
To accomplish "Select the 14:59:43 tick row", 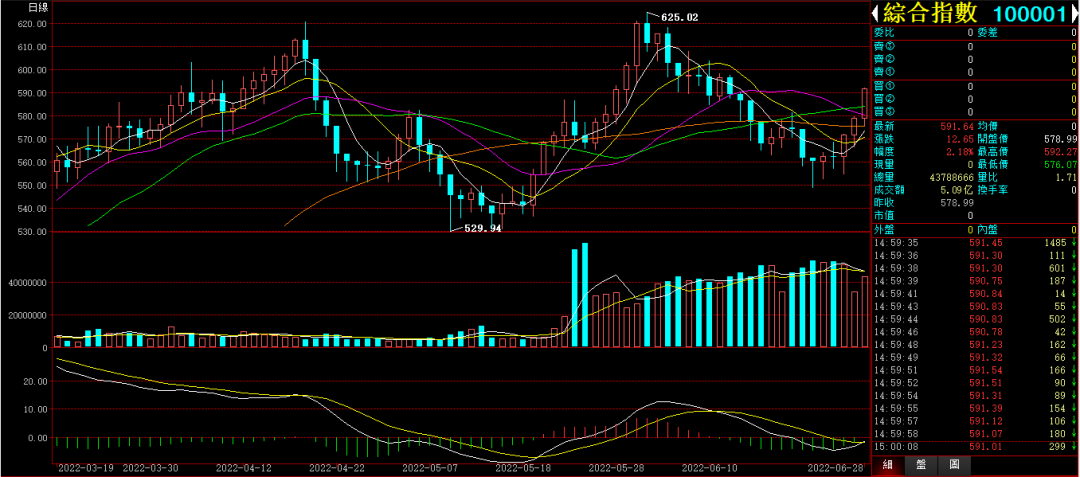I will pyautogui.click(x=975, y=306).
